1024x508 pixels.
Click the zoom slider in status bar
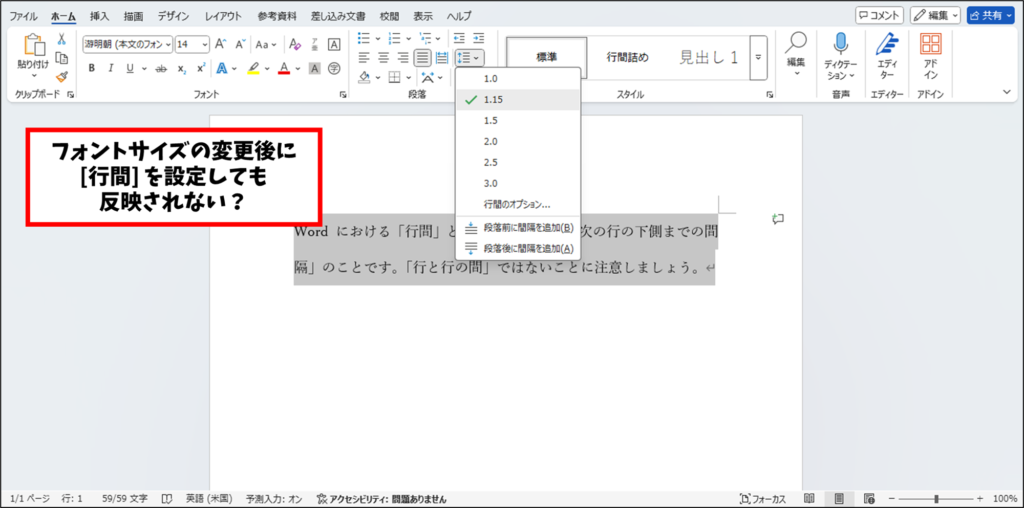click(935, 498)
